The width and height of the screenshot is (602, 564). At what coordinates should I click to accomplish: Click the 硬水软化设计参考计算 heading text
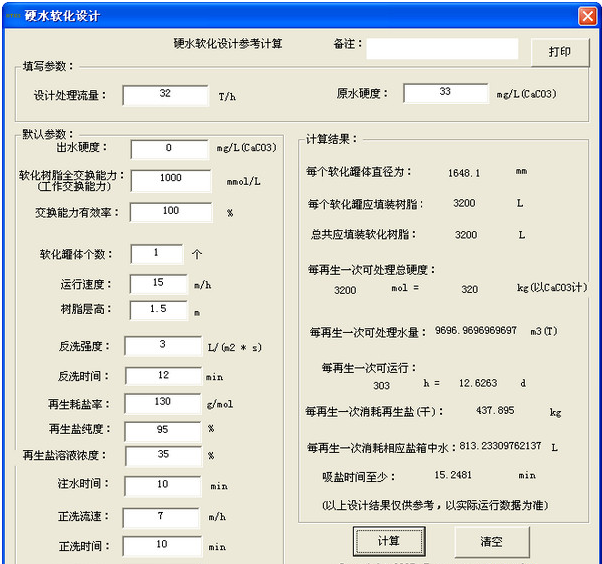click(228, 44)
